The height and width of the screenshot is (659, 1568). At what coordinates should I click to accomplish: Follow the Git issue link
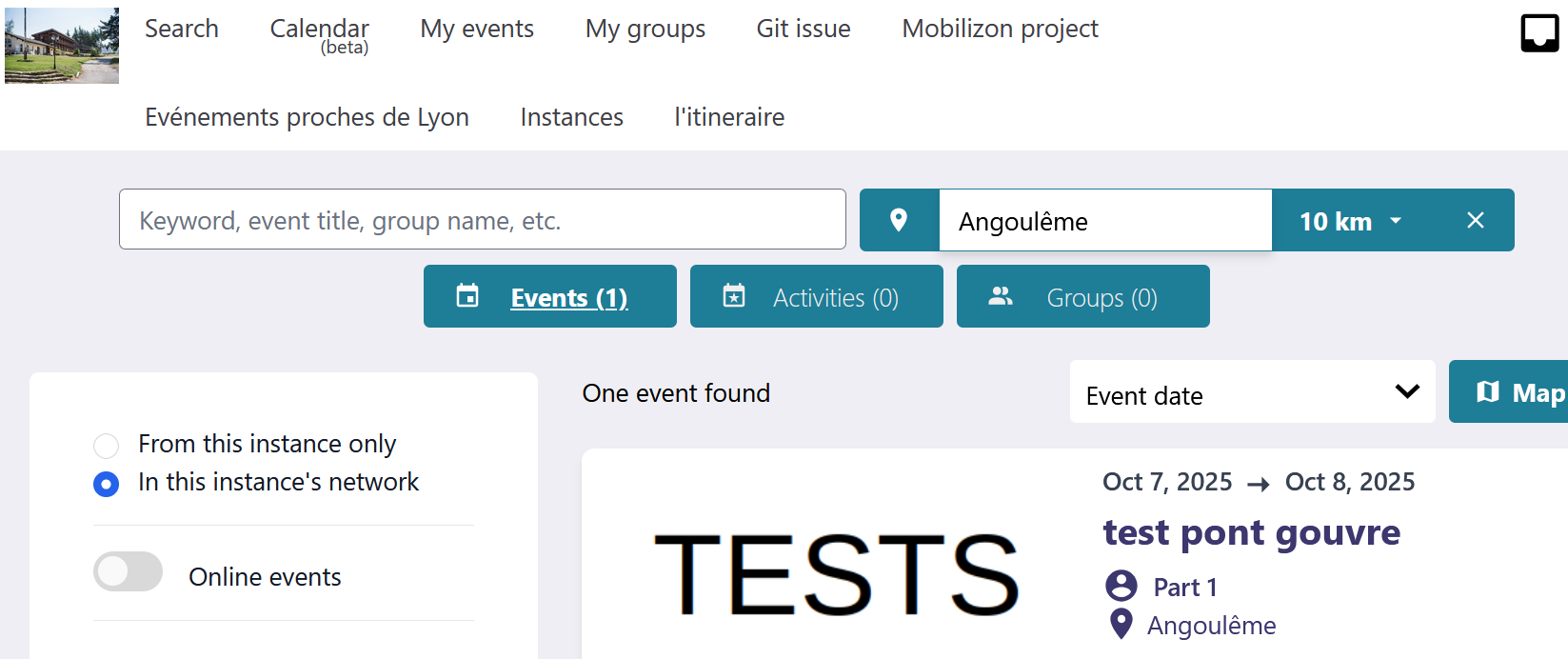coord(804,29)
